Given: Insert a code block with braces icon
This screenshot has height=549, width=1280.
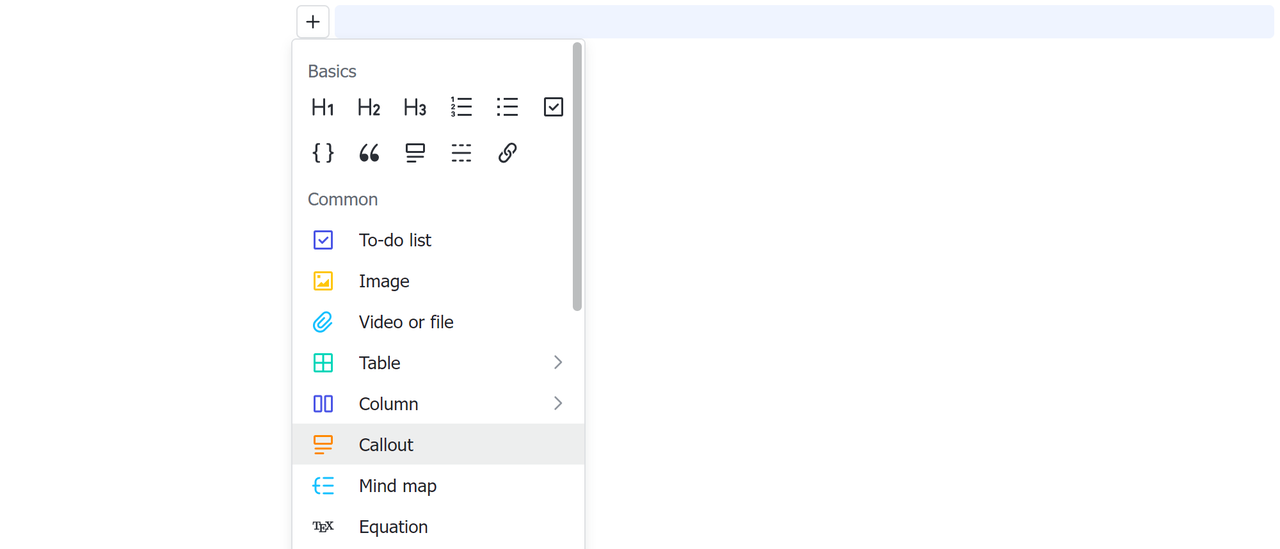Looking at the screenshot, I should tap(322, 153).
